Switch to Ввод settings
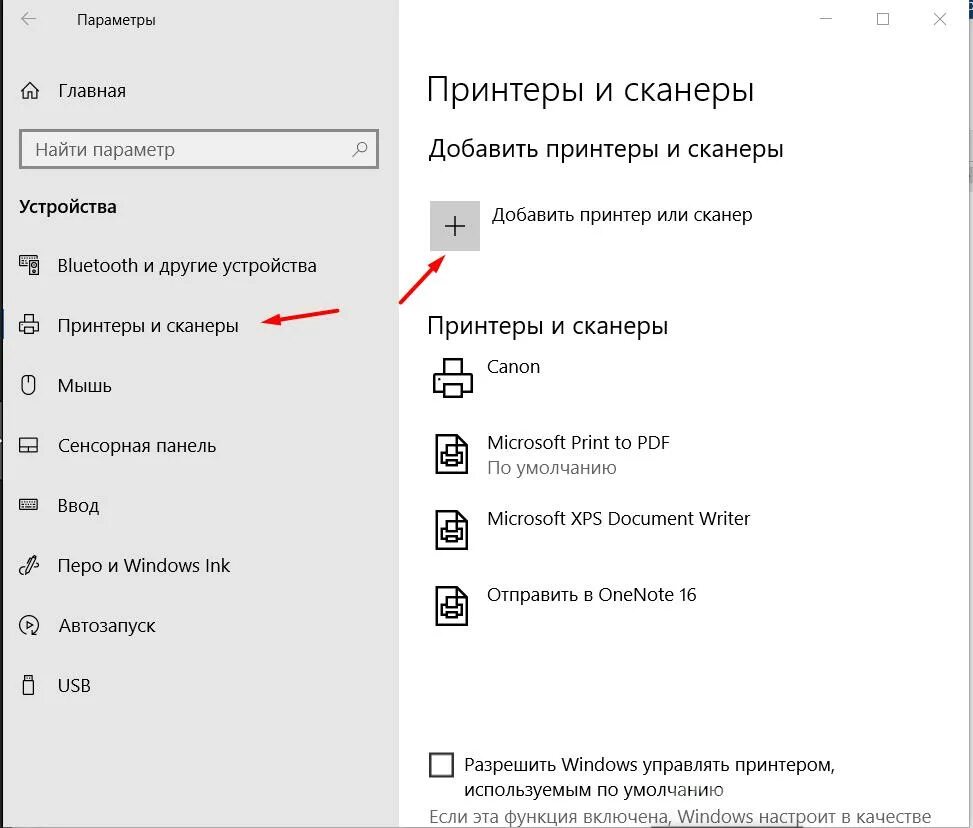The height and width of the screenshot is (828, 973). coord(78,506)
